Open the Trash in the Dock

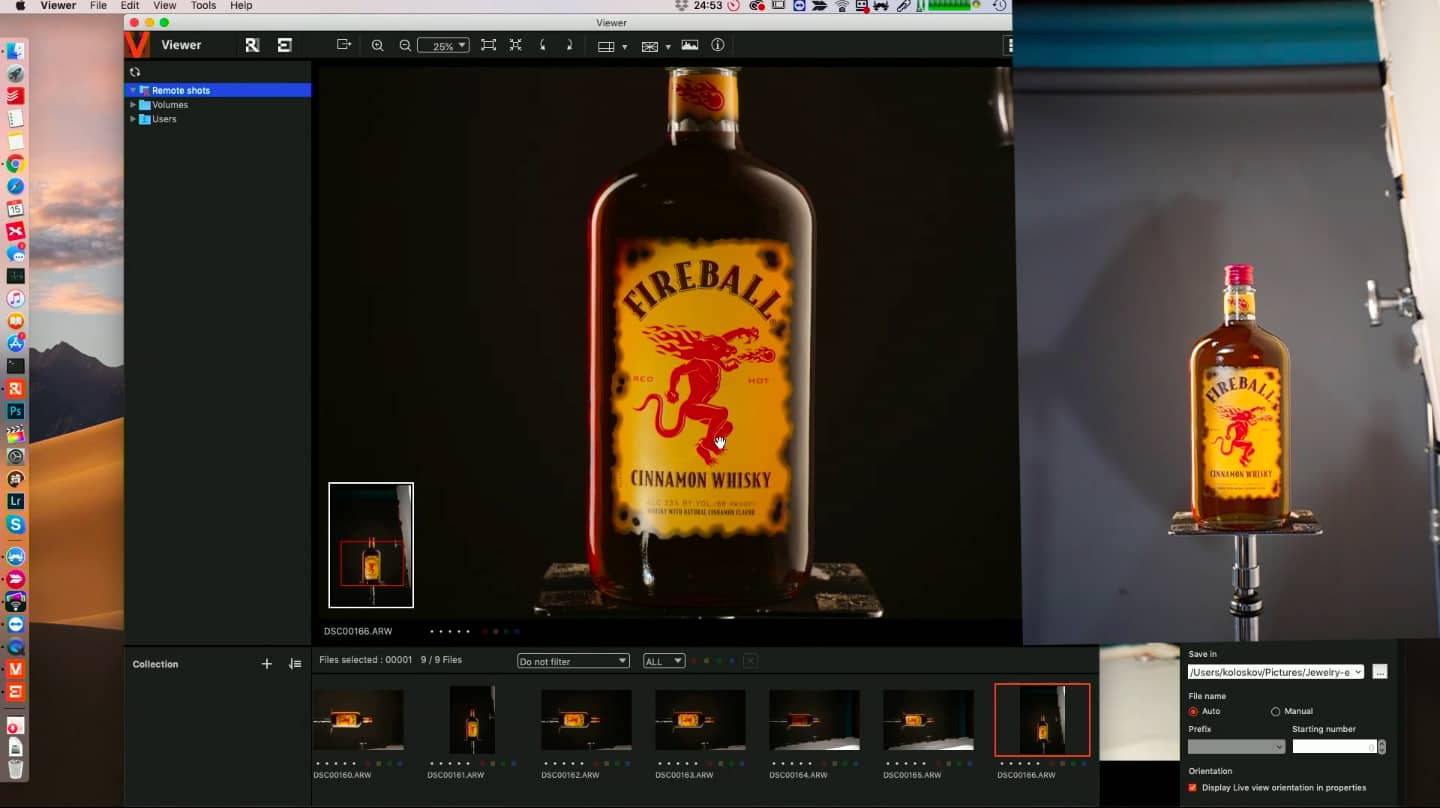click(15, 768)
